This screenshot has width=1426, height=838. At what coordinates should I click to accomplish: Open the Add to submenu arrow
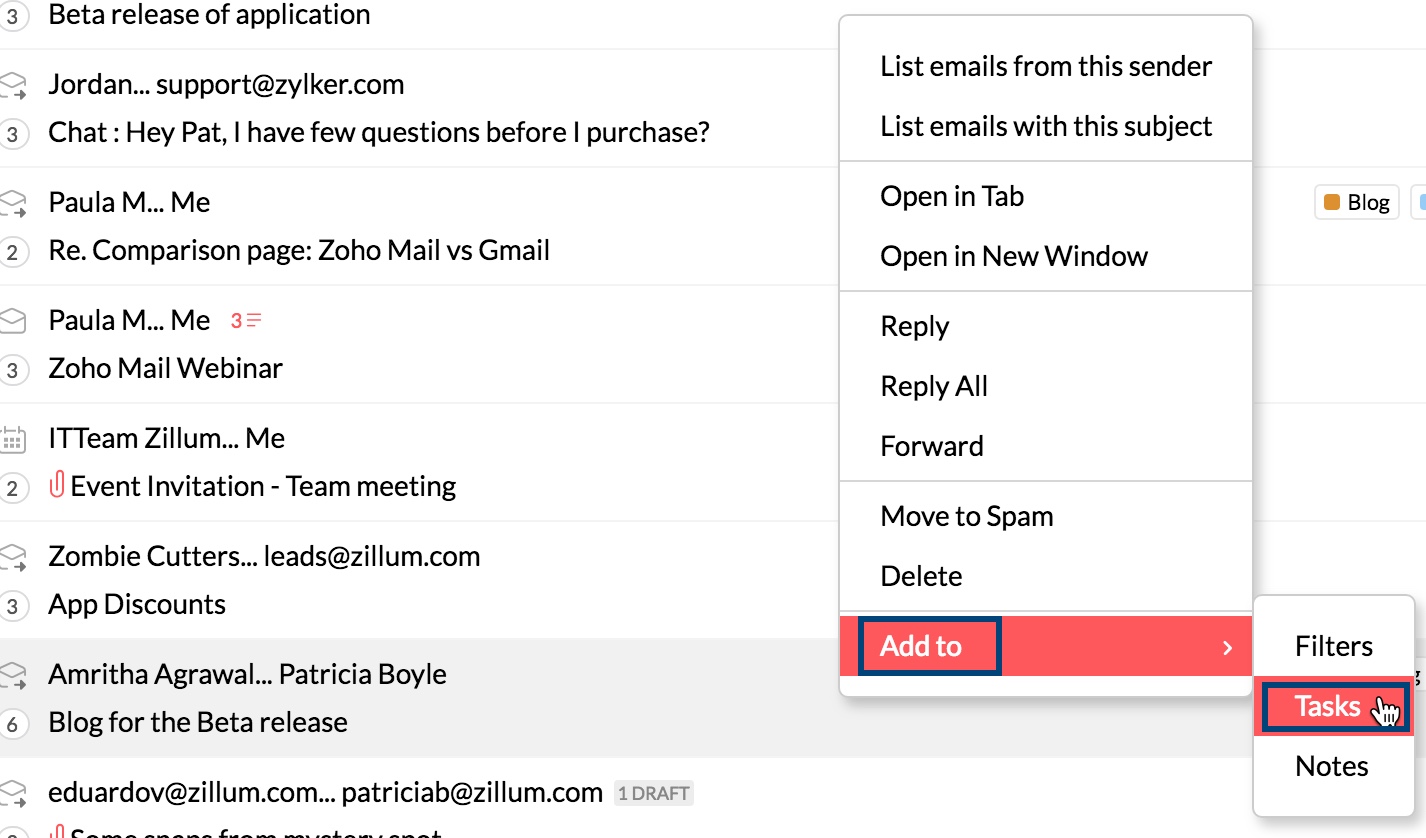coord(1227,648)
